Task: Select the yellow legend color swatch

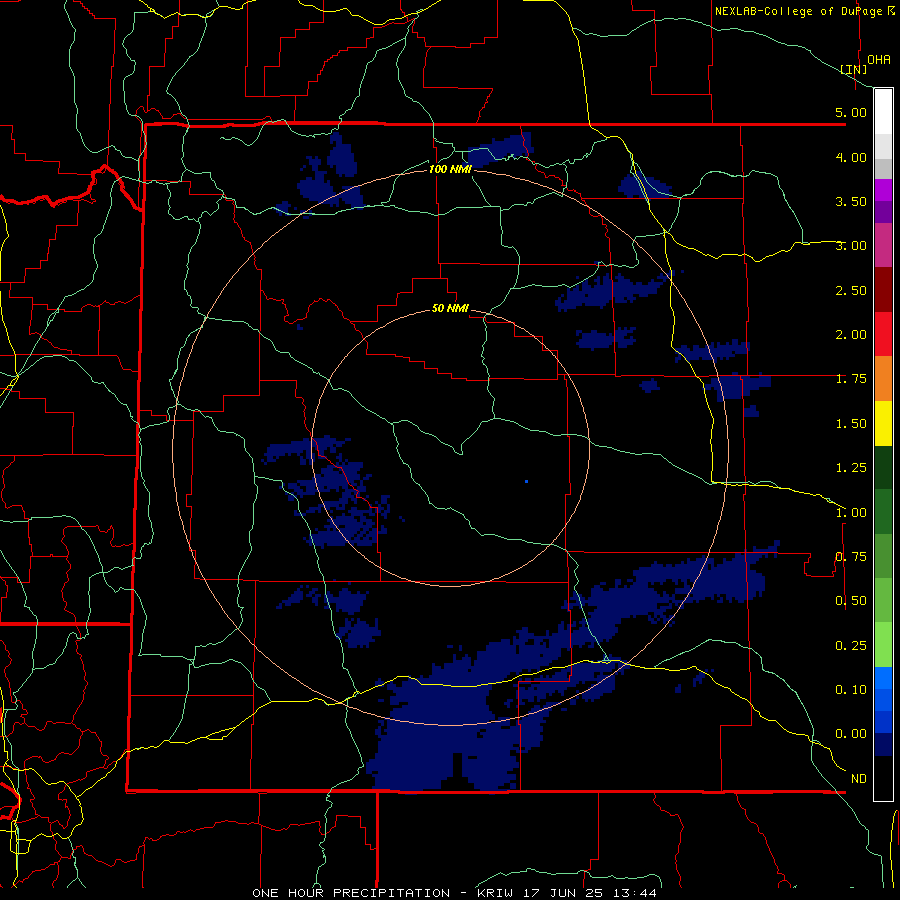Action: 883,423
